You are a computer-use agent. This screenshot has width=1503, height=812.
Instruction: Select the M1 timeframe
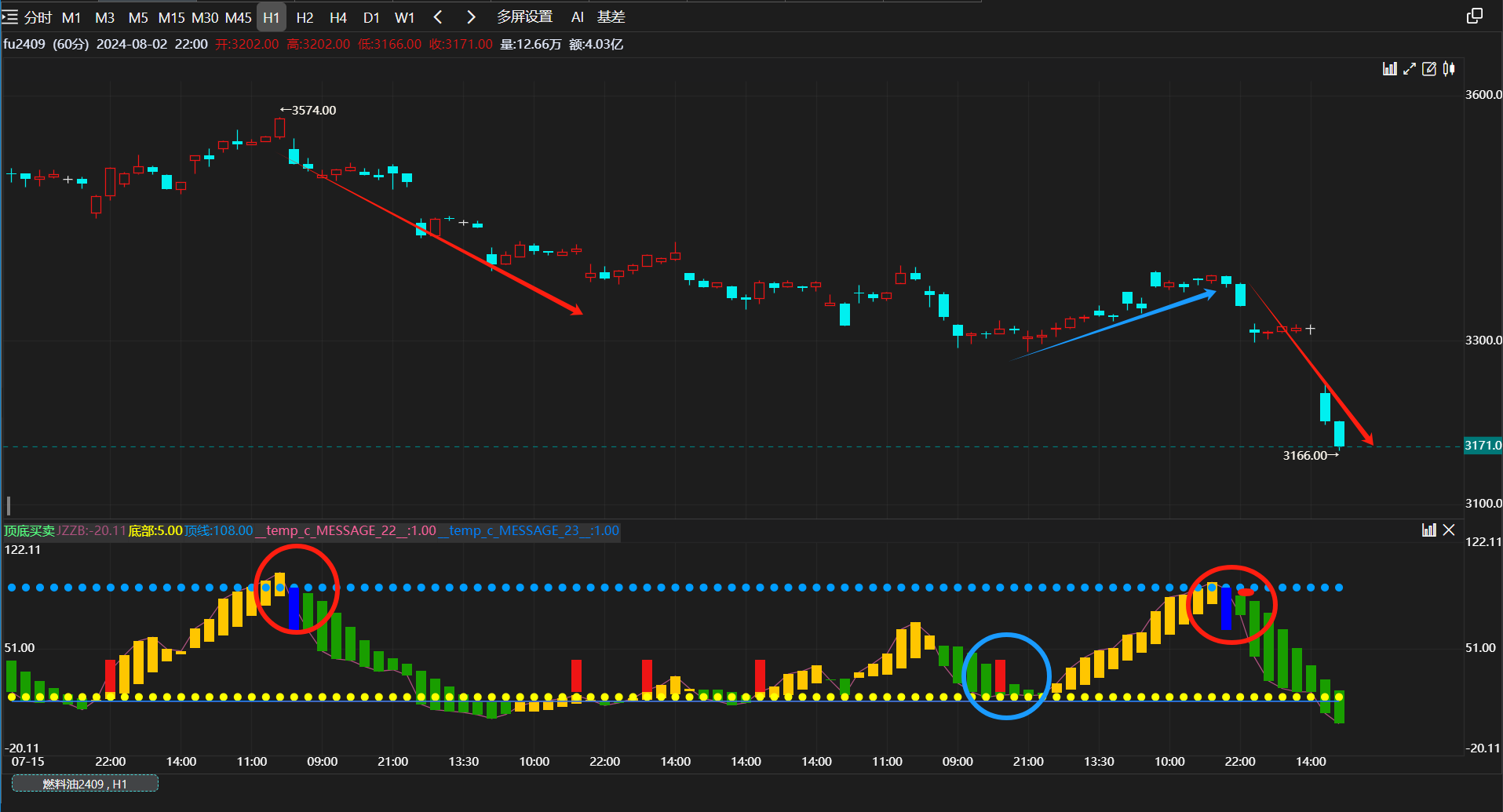(x=71, y=17)
